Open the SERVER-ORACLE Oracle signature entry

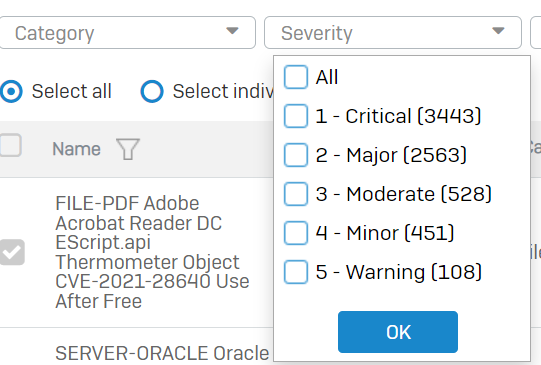coord(162,354)
